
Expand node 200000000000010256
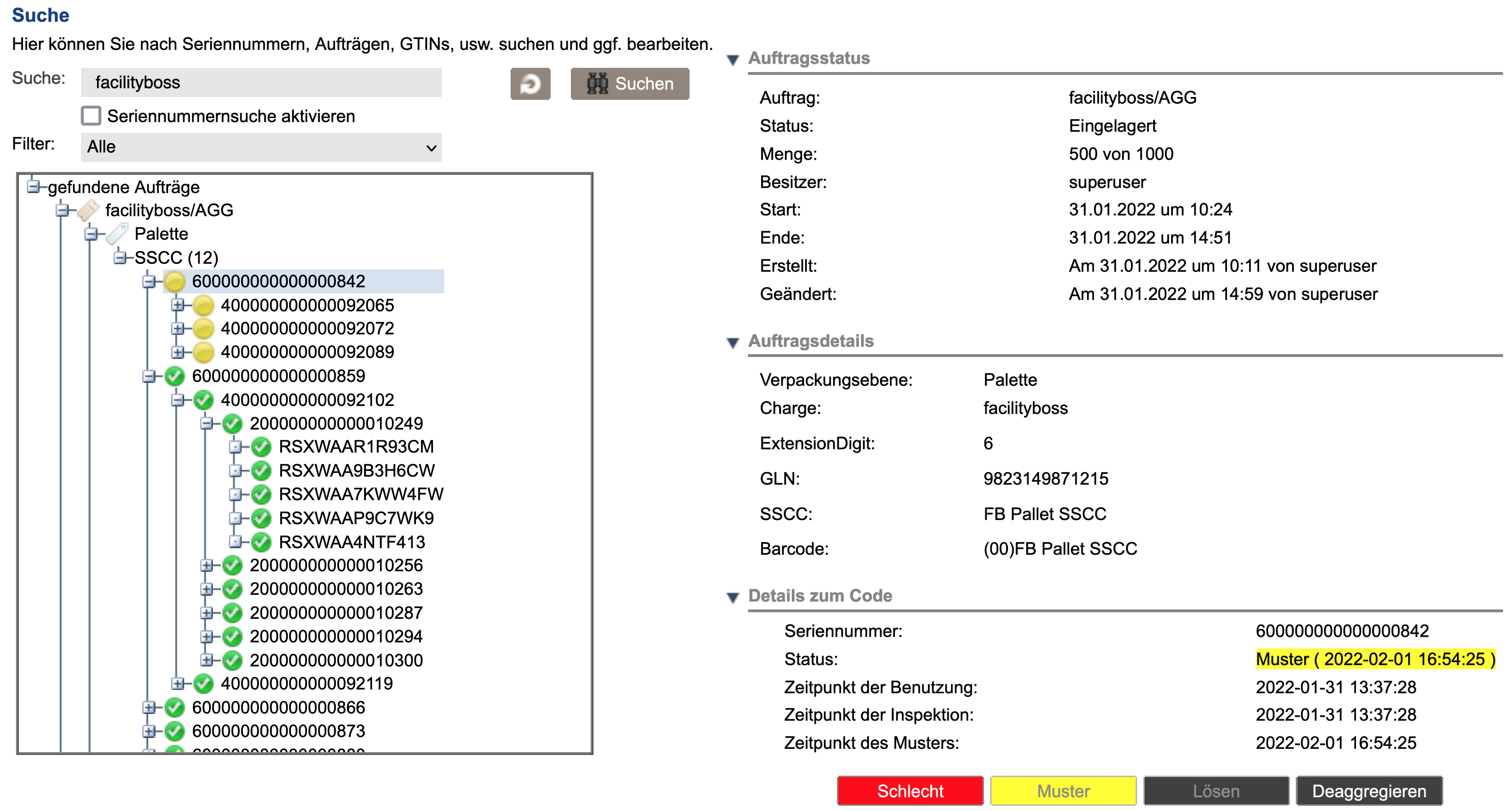[206, 565]
